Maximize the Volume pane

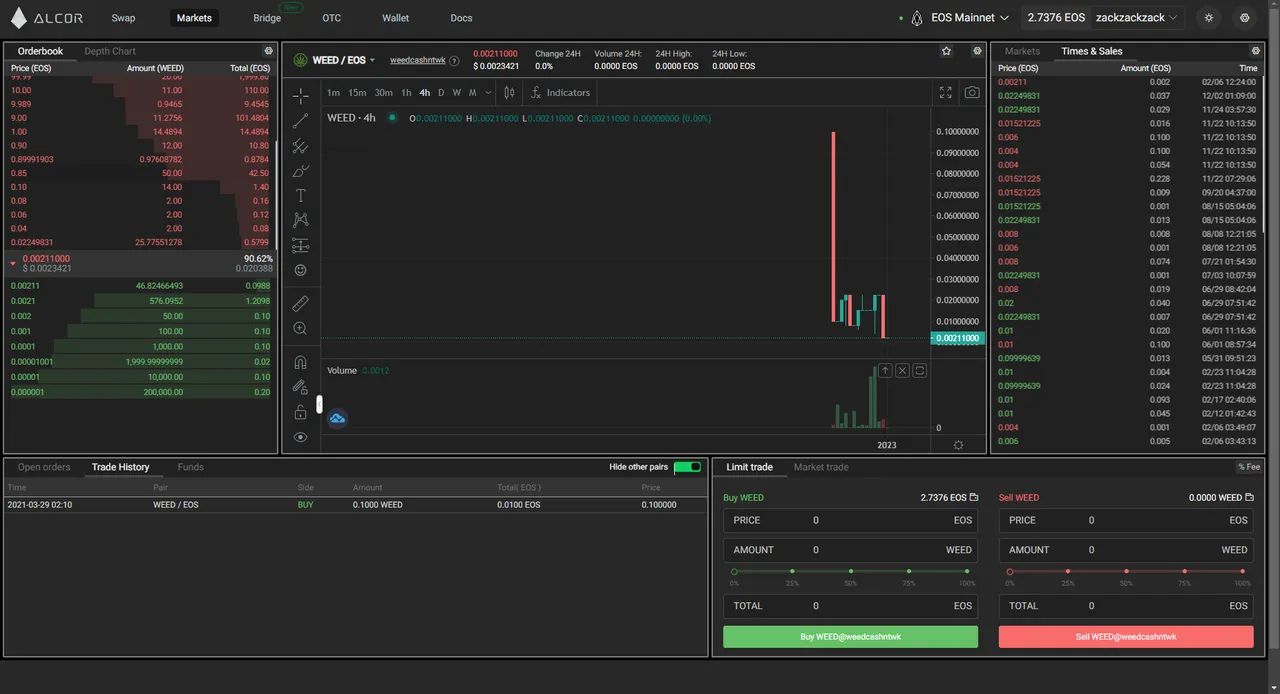(919, 370)
